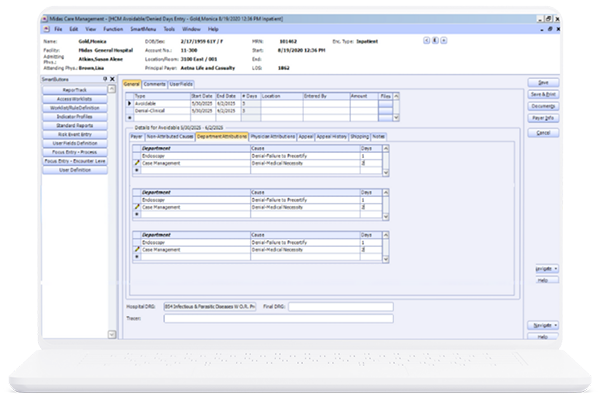This screenshot has height=406, width=600.
Task: Select the Denial-Clinical type cell
Action: pyautogui.click(x=162, y=111)
